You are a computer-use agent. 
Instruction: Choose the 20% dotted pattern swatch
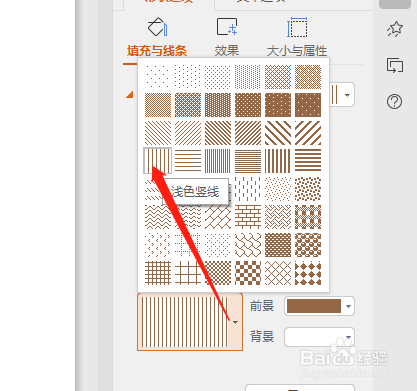(x=218, y=77)
